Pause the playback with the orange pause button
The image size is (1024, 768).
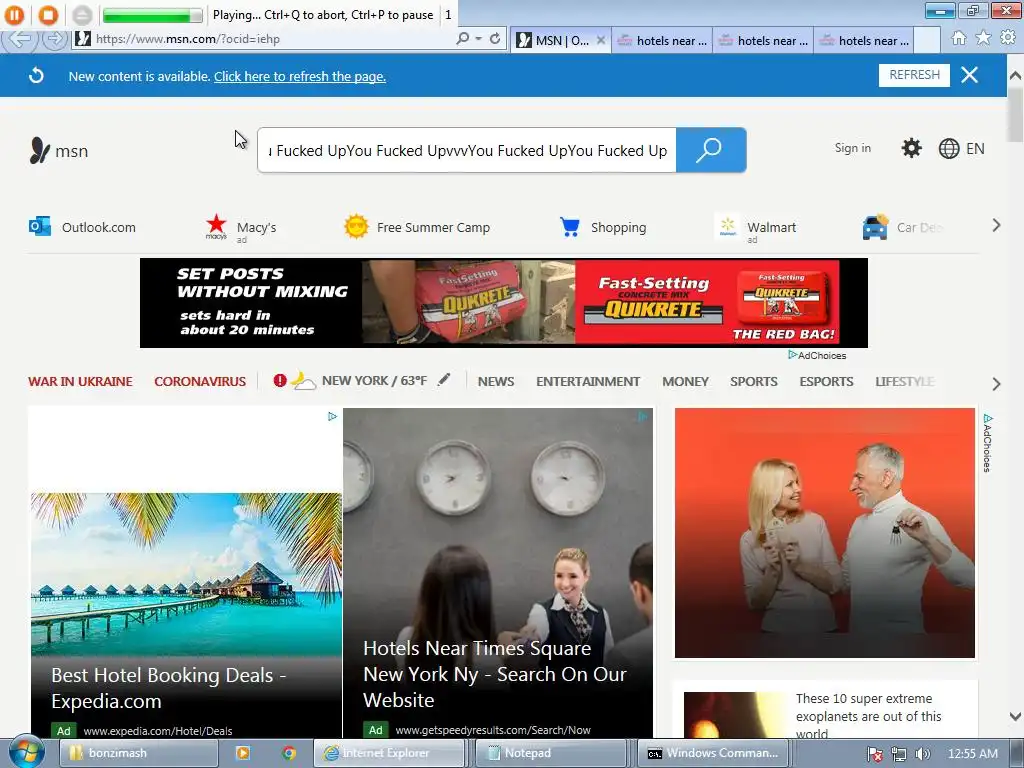click(14, 14)
